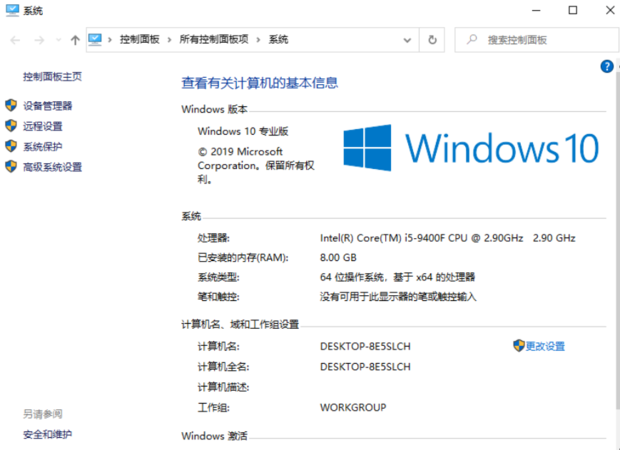Click 查看有关计算机的基本信息 heading
This screenshot has width=620, height=450.
pos(259,83)
